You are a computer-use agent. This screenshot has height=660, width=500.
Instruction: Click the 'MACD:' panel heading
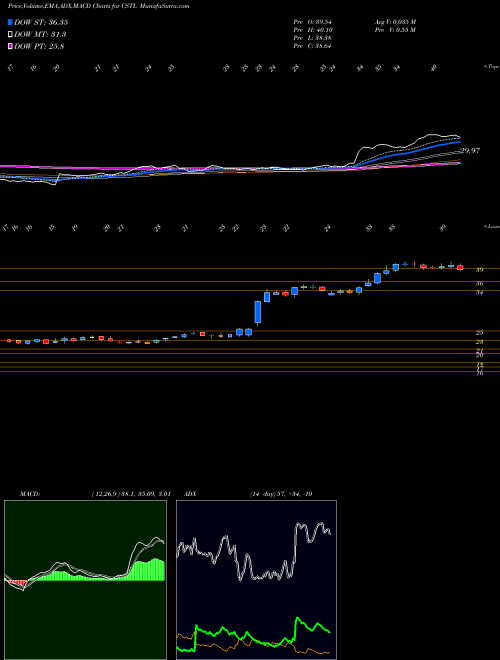click(30, 494)
